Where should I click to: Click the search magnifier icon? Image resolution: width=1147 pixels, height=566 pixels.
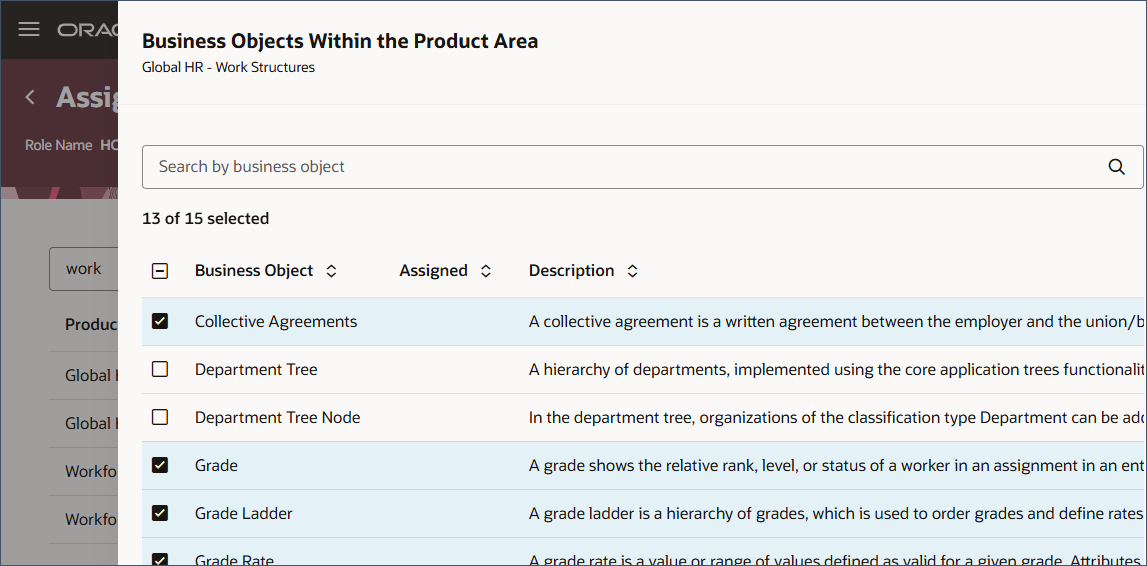[x=1117, y=167]
